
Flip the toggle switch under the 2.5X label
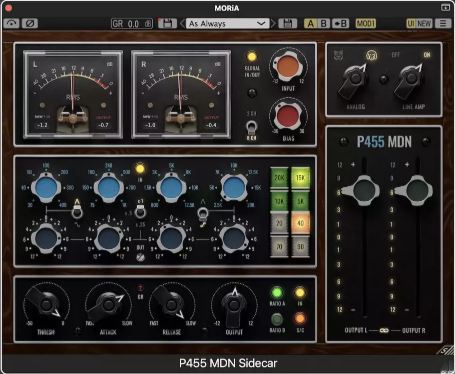pos(251,127)
